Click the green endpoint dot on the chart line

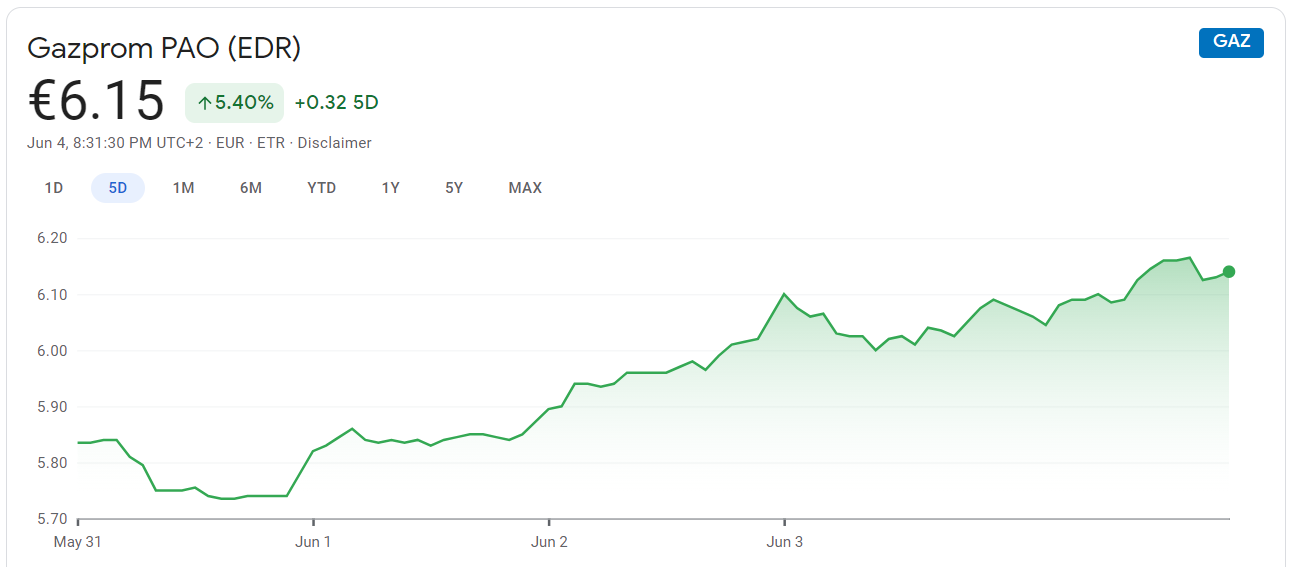click(x=1229, y=272)
